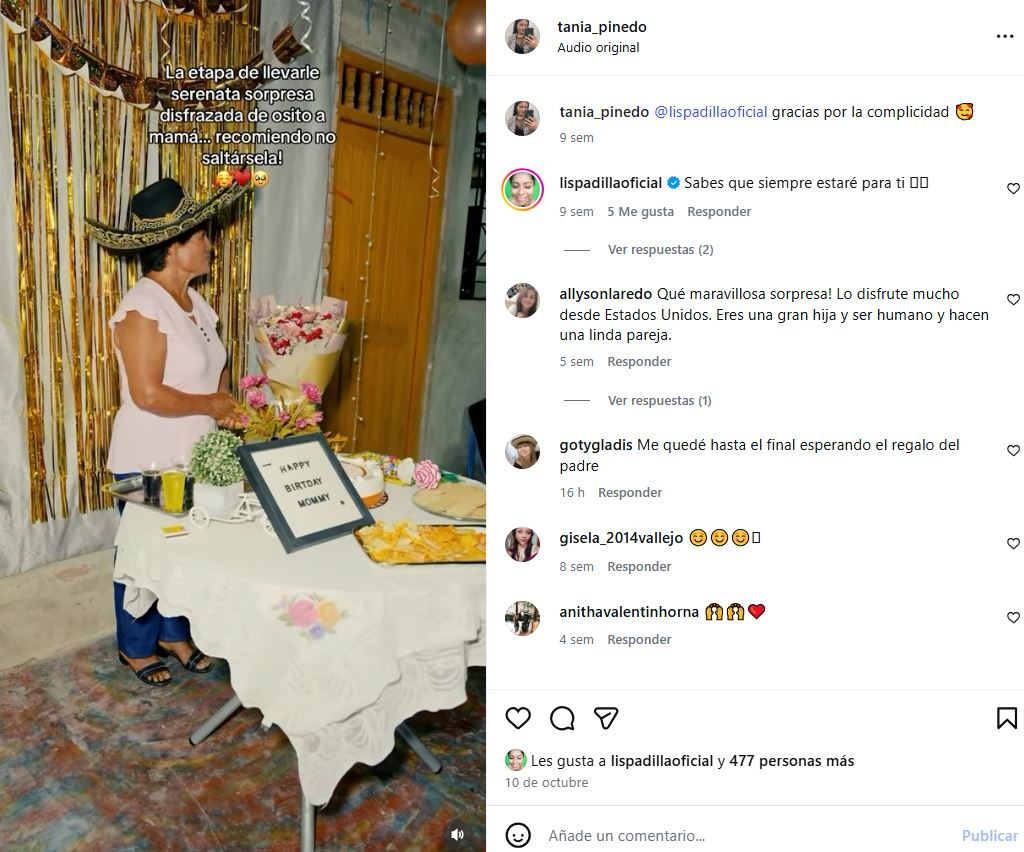Open the emoji picker in the comment box
The width and height of the screenshot is (1024, 852).
[518, 835]
